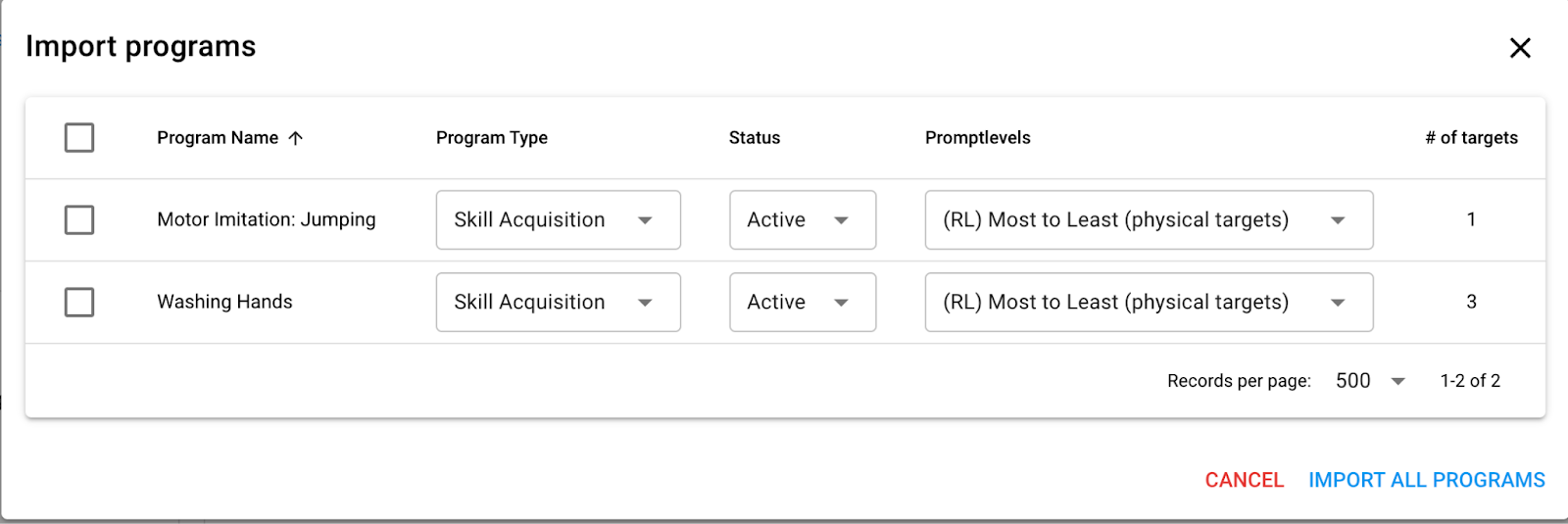Open Status dropdown for Motor Imitation: Jumping
The height and width of the screenshot is (524, 1568).
802,219
